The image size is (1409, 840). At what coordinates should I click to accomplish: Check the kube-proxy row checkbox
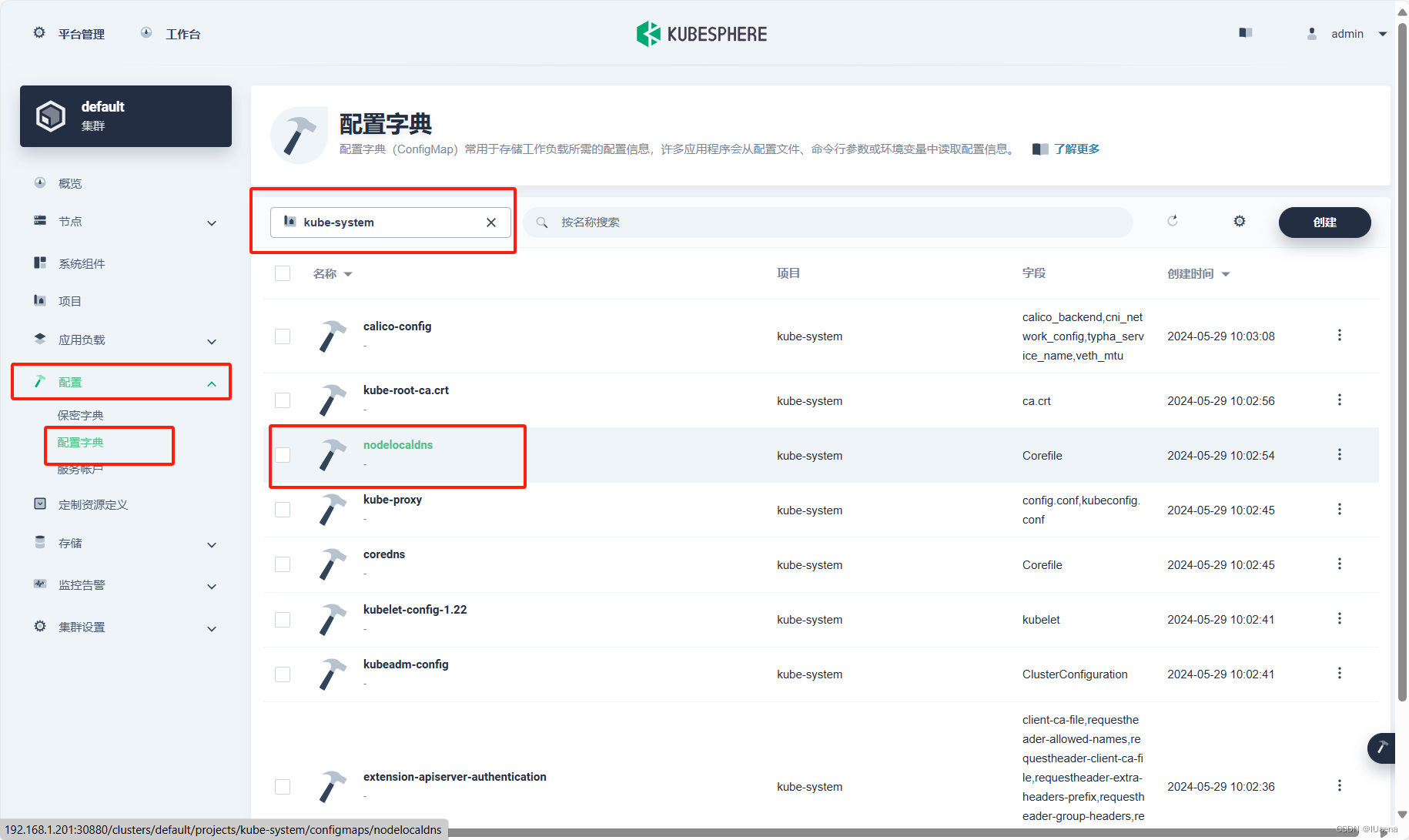tap(283, 510)
